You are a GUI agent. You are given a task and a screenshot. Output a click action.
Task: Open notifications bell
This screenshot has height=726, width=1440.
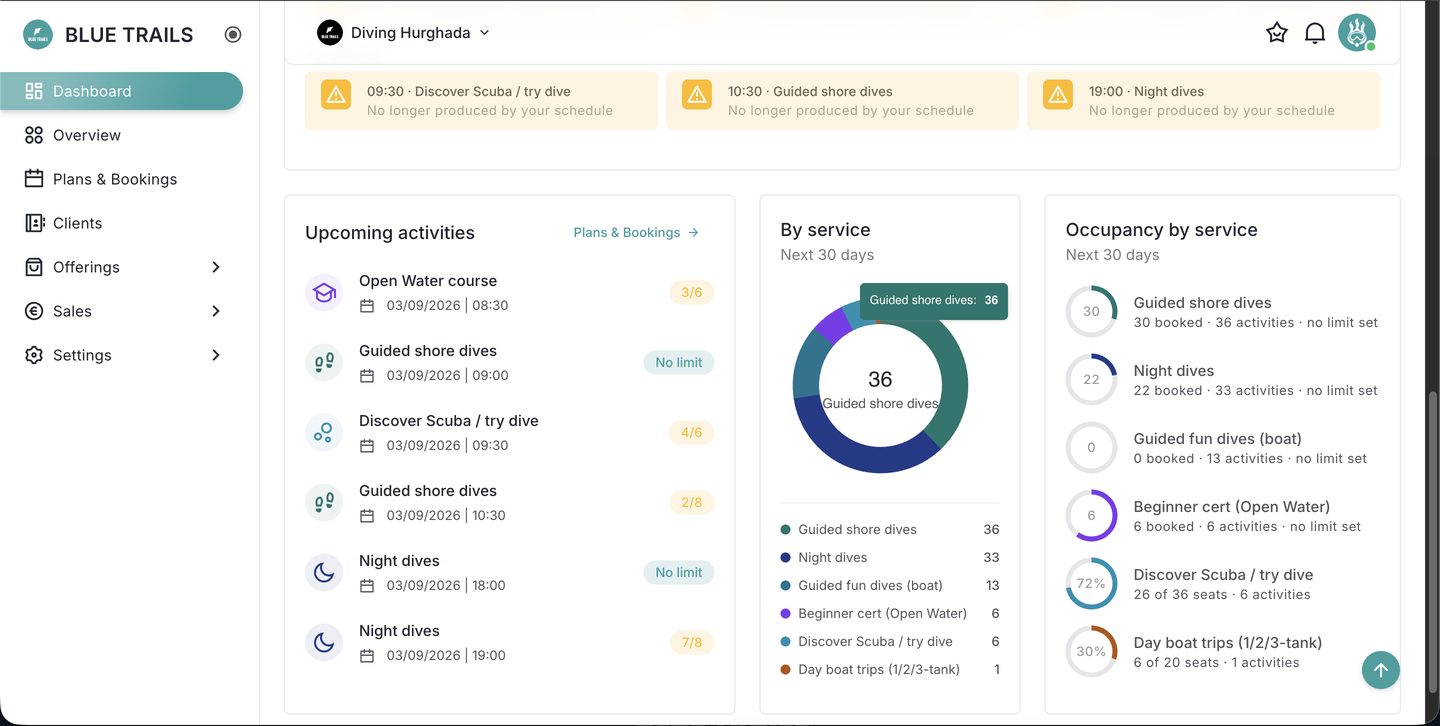pos(1315,33)
